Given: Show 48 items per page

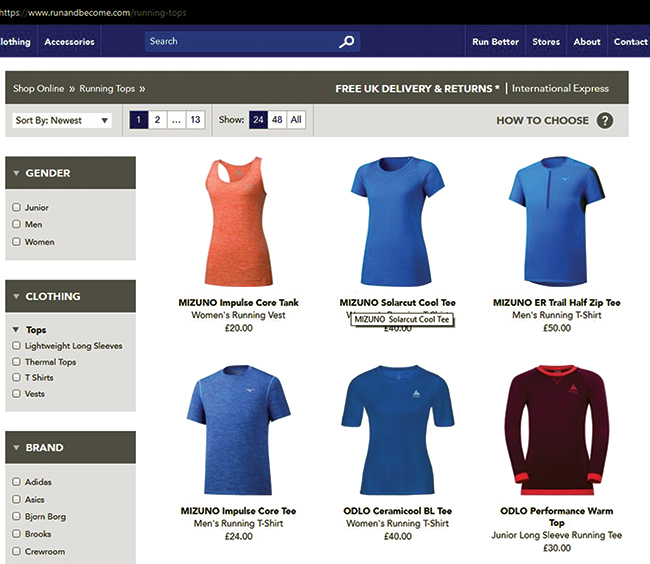Looking at the screenshot, I should 277,120.
